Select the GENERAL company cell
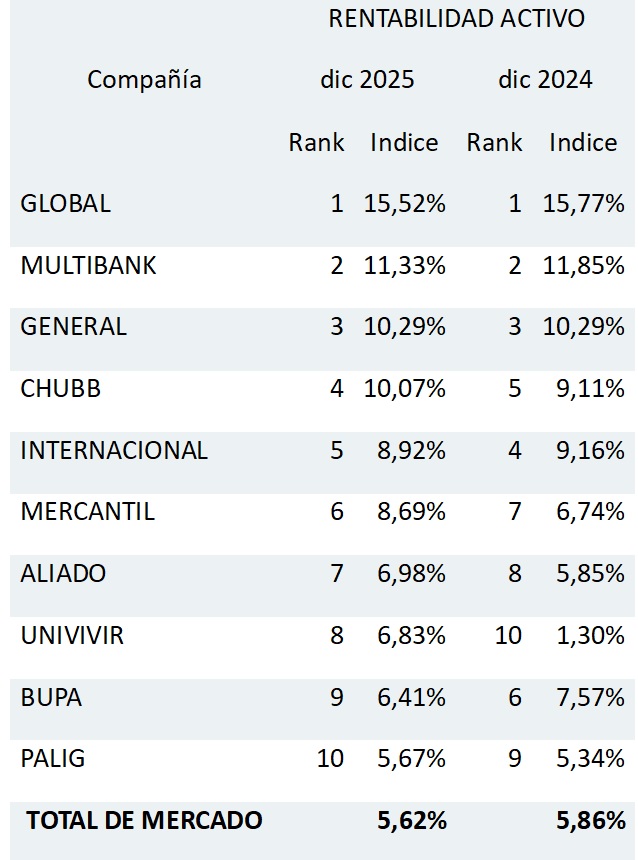The height and width of the screenshot is (860, 638). click(73, 327)
